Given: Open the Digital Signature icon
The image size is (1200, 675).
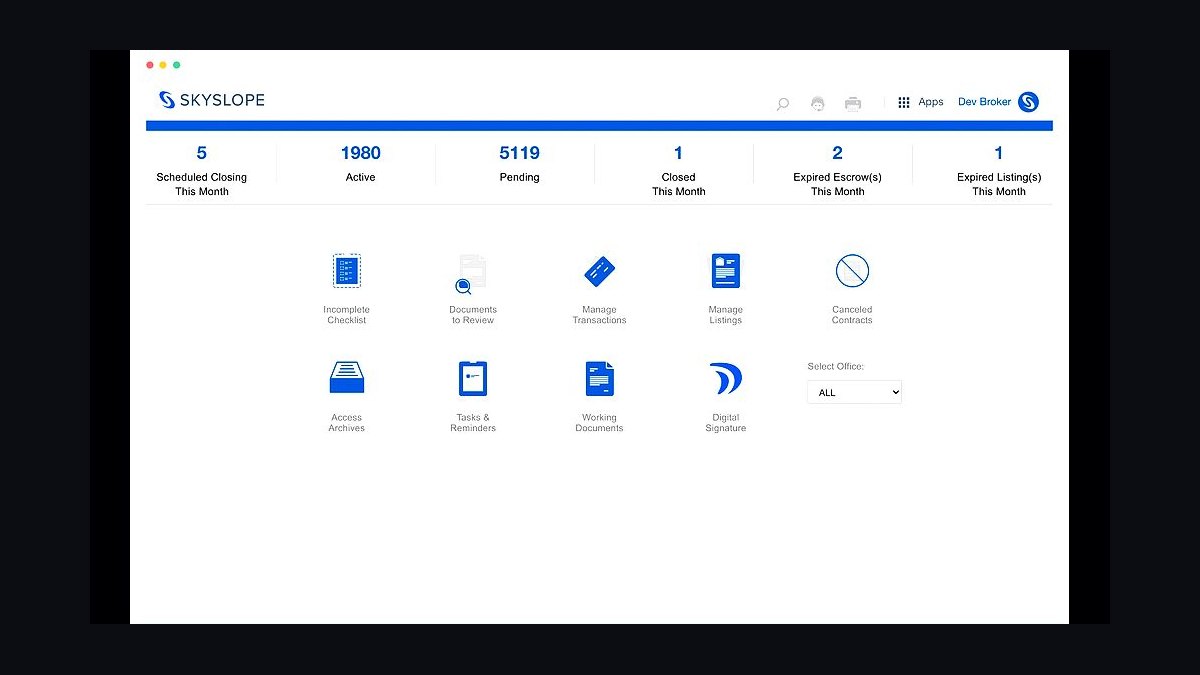Looking at the screenshot, I should pos(725,379).
